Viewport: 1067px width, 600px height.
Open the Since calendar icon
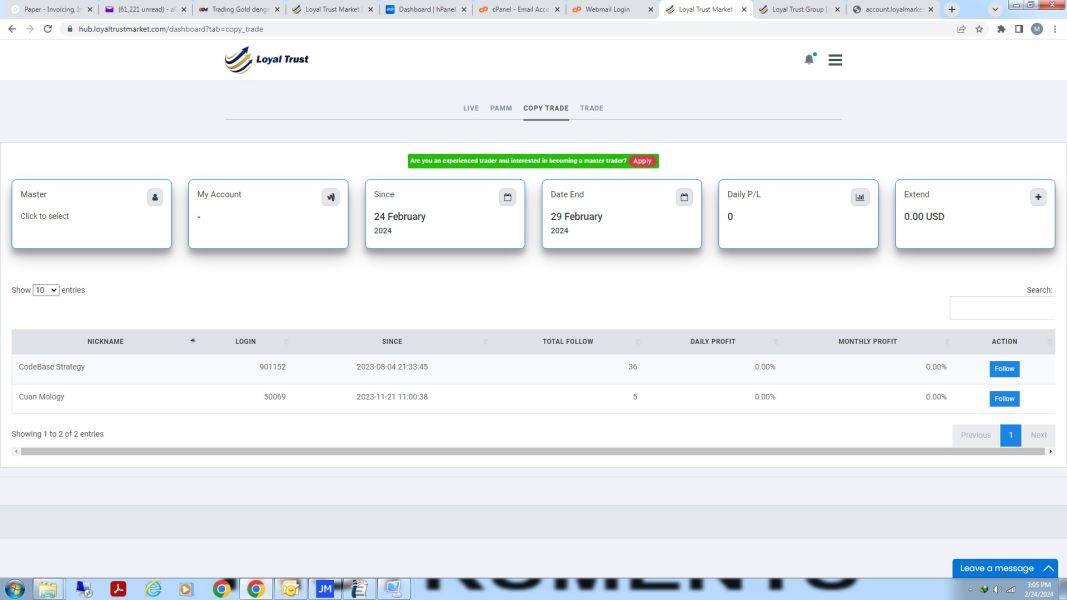(x=508, y=197)
